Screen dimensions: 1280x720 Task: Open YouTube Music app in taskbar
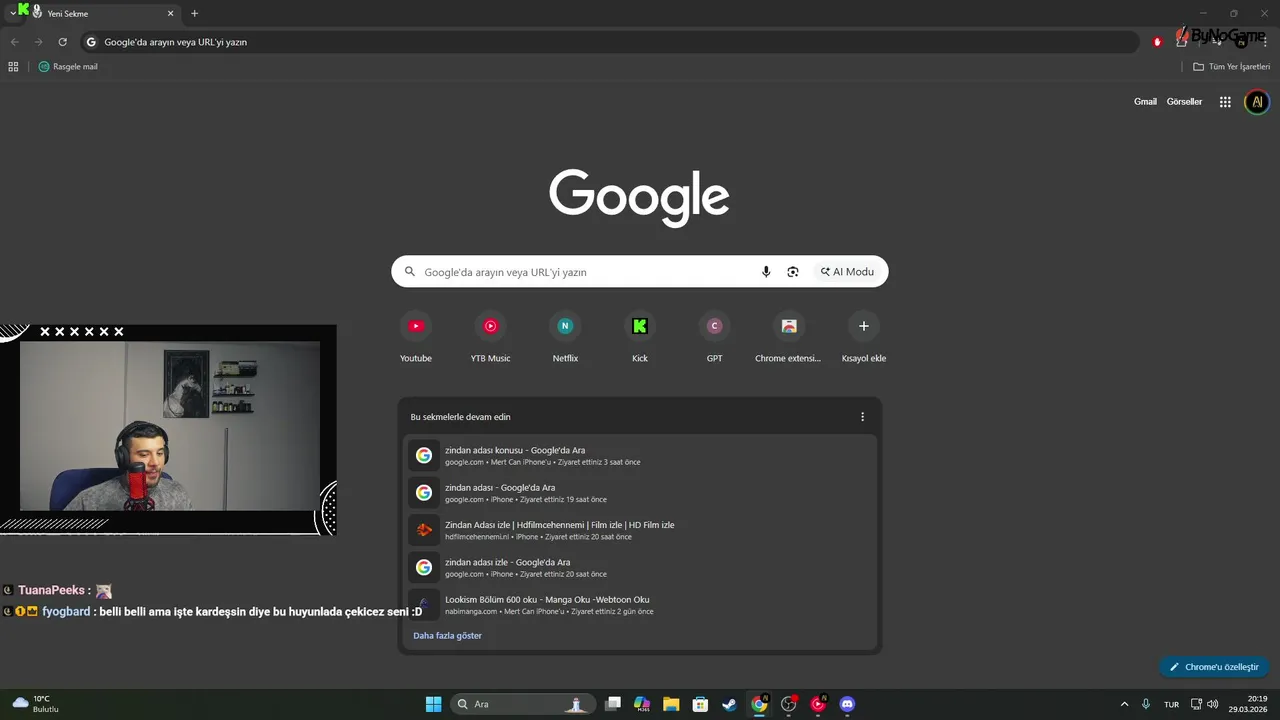point(819,704)
